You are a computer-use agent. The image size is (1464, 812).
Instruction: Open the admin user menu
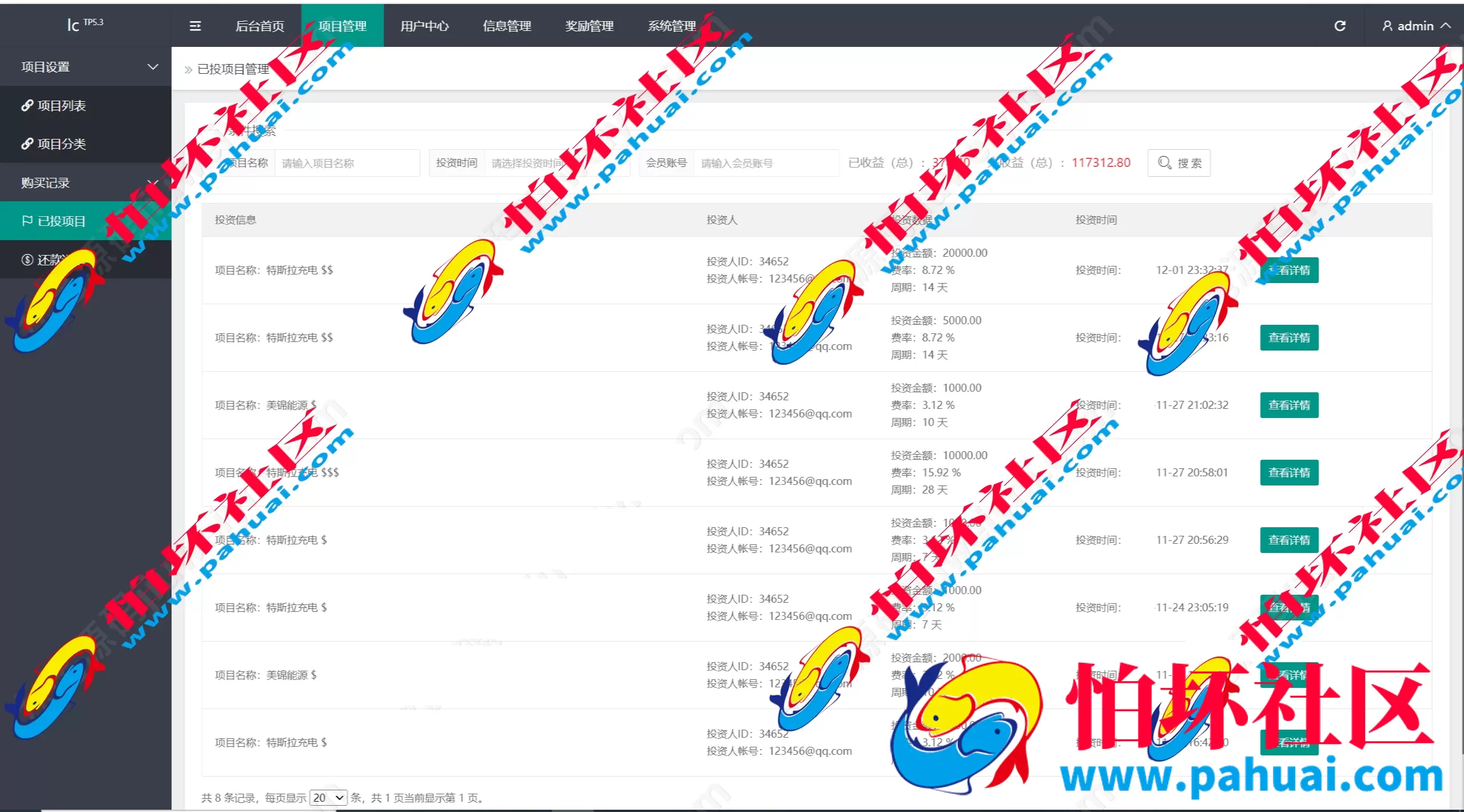[x=1416, y=26]
